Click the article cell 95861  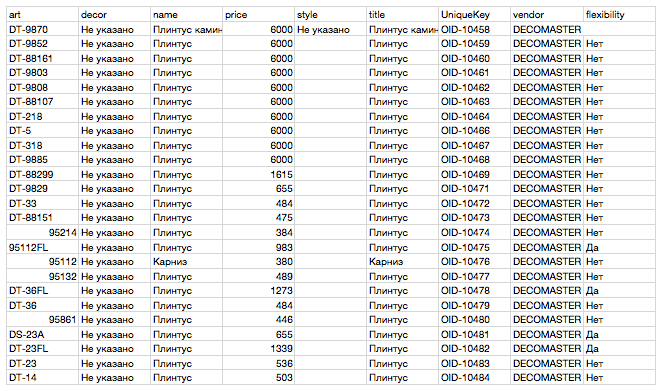click(42, 320)
